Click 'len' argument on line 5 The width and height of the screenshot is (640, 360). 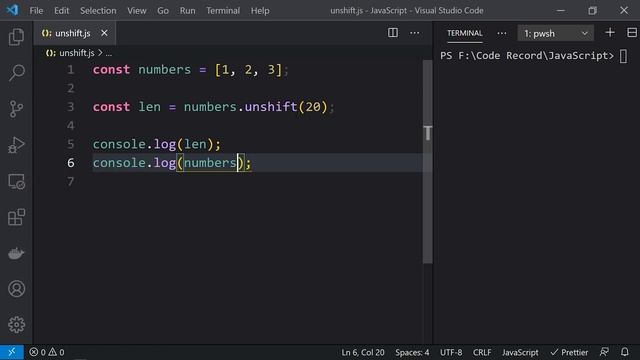click(x=195, y=144)
